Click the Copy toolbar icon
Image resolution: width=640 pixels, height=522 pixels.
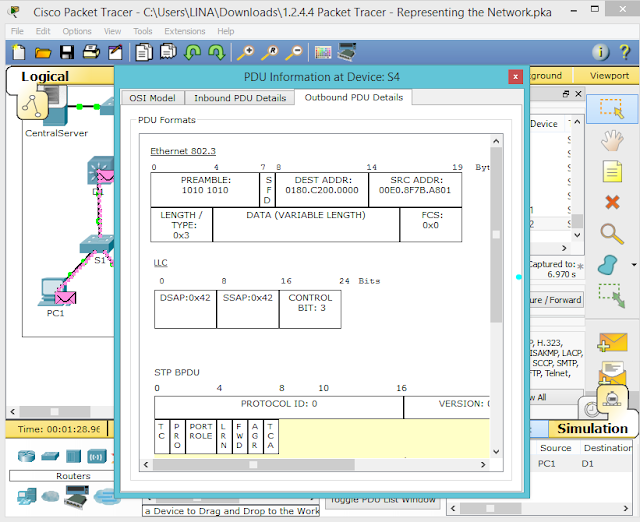click(x=144, y=52)
